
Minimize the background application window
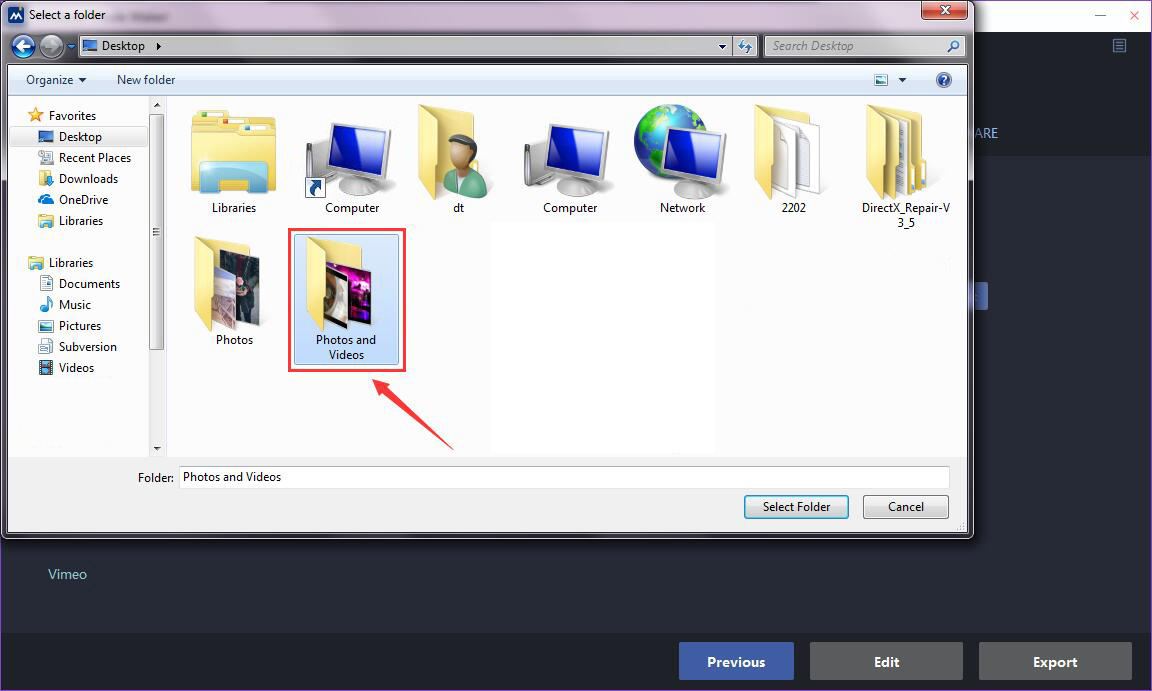(x=1100, y=15)
